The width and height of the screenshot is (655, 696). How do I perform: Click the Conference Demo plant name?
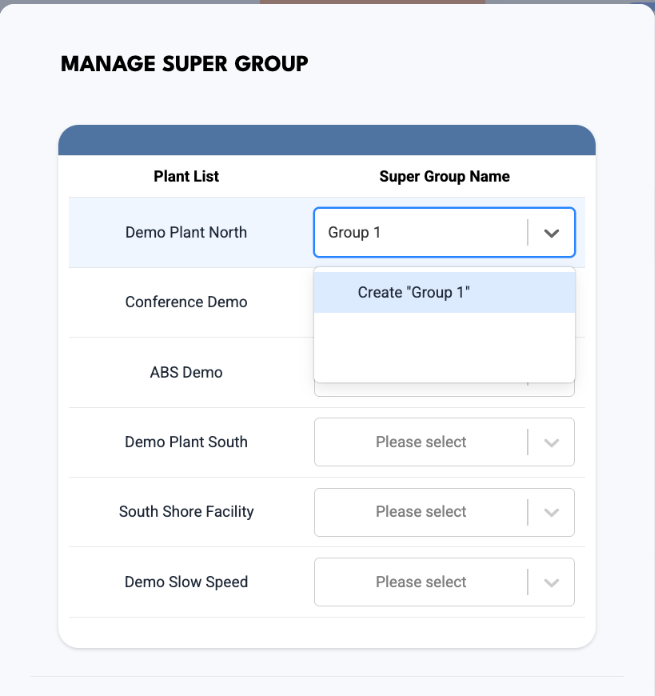point(186,302)
